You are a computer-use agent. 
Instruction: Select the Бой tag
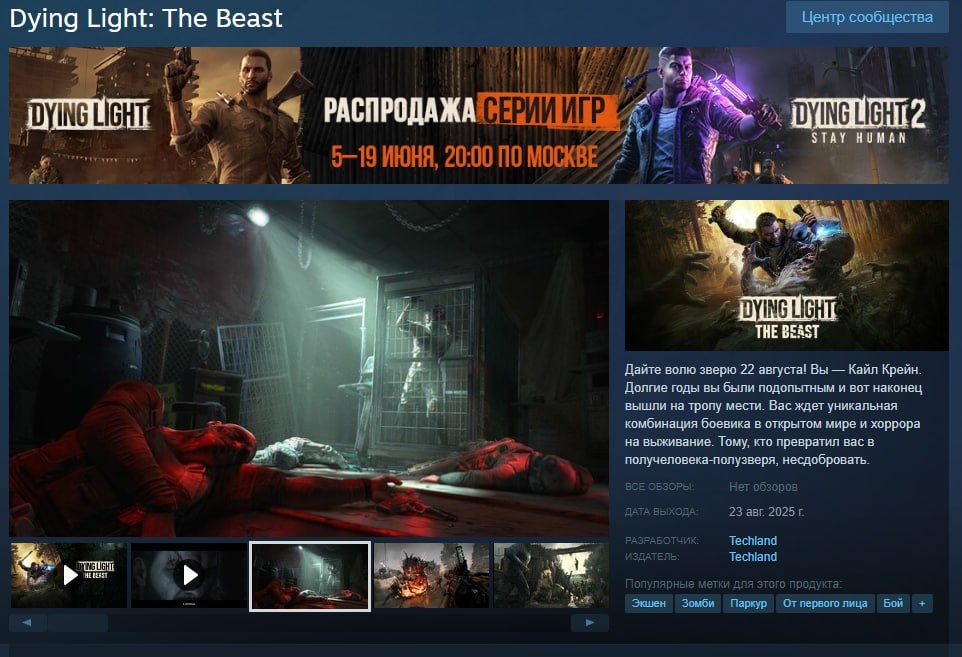pos(893,603)
